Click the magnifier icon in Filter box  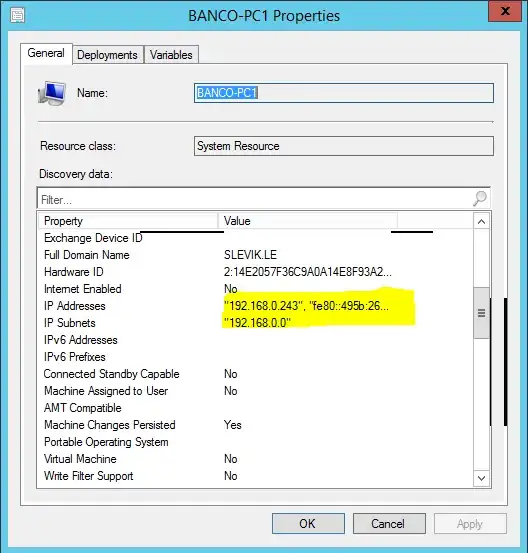[x=480, y=199]
